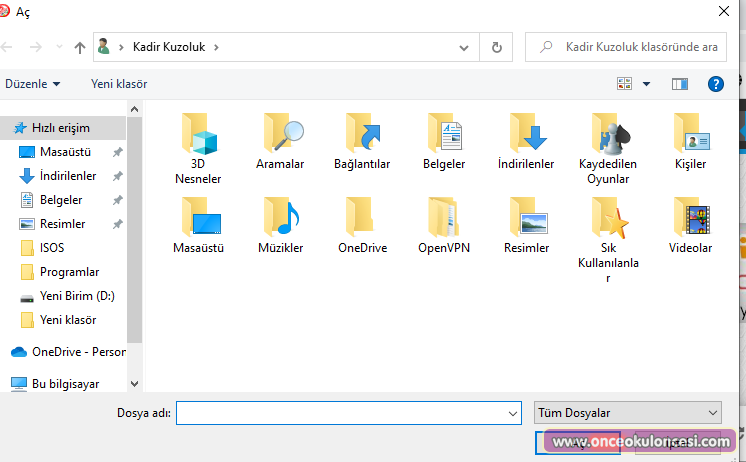The image size is (746, 462).
Task: Select Masaüstü in the quick access sidebar
Action: coord(65,152)
